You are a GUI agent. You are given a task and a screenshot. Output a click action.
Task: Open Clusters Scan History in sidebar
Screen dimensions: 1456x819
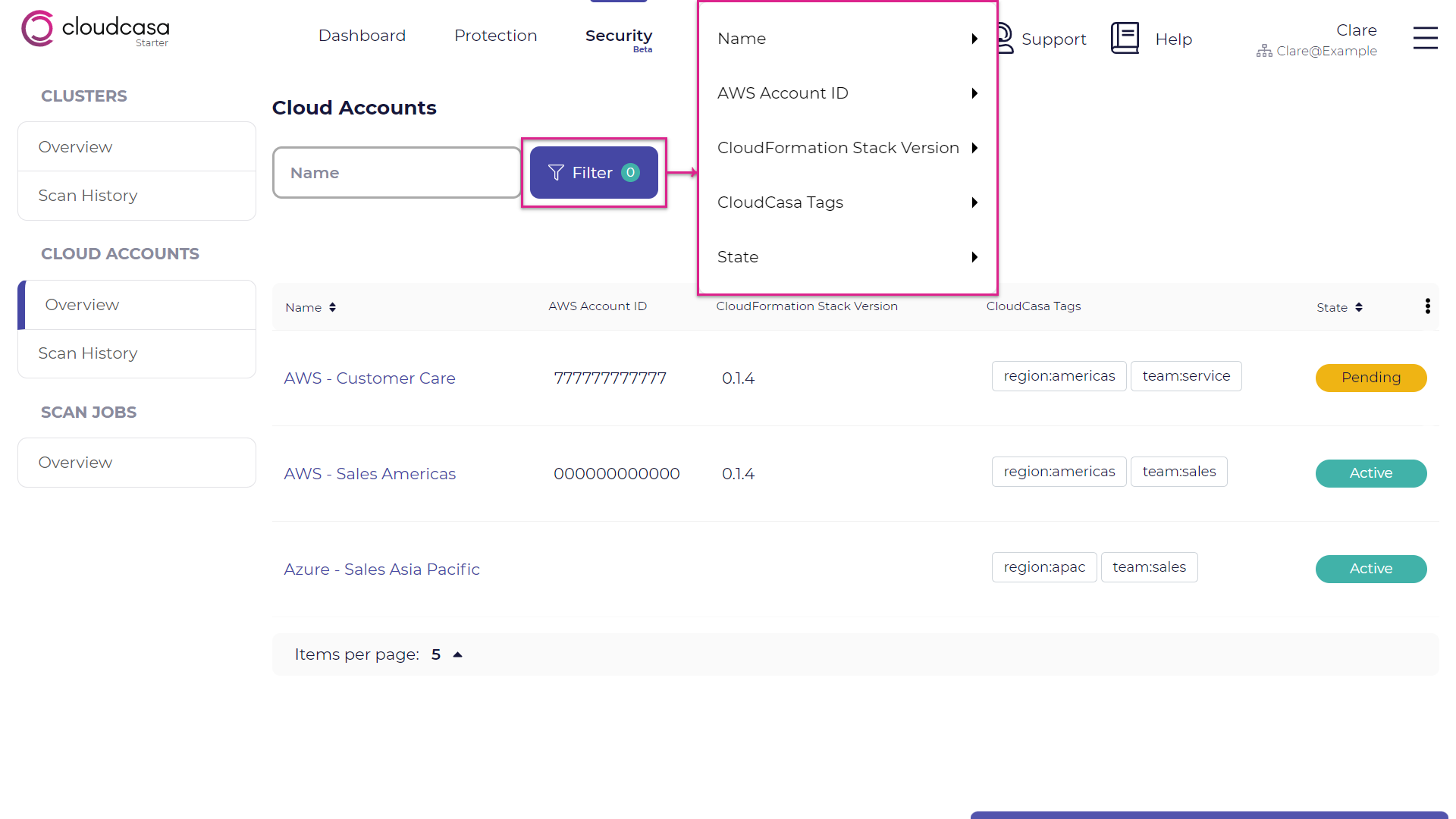tap(136, 196)
